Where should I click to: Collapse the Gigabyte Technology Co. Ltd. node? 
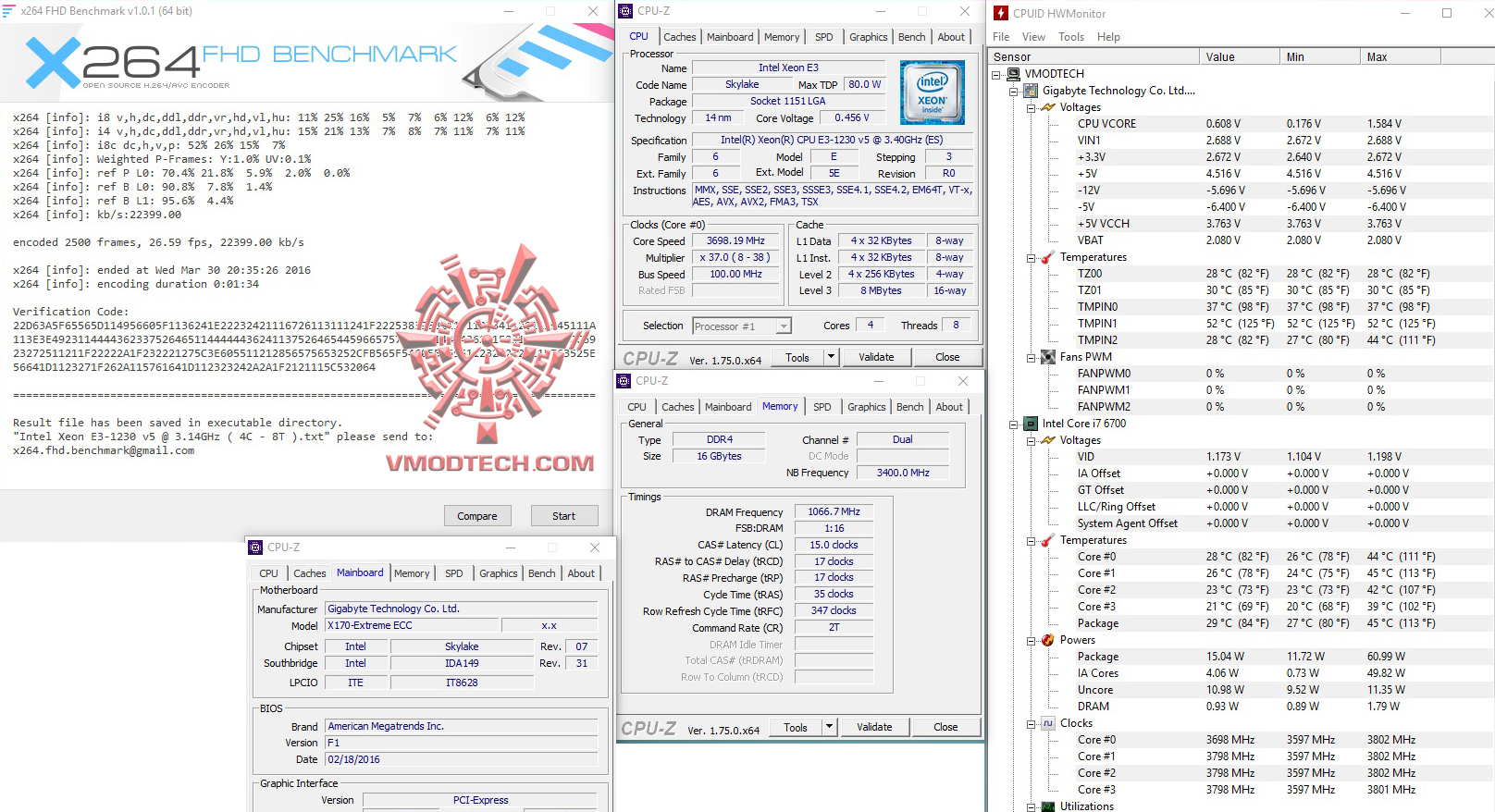point(1014,91)
